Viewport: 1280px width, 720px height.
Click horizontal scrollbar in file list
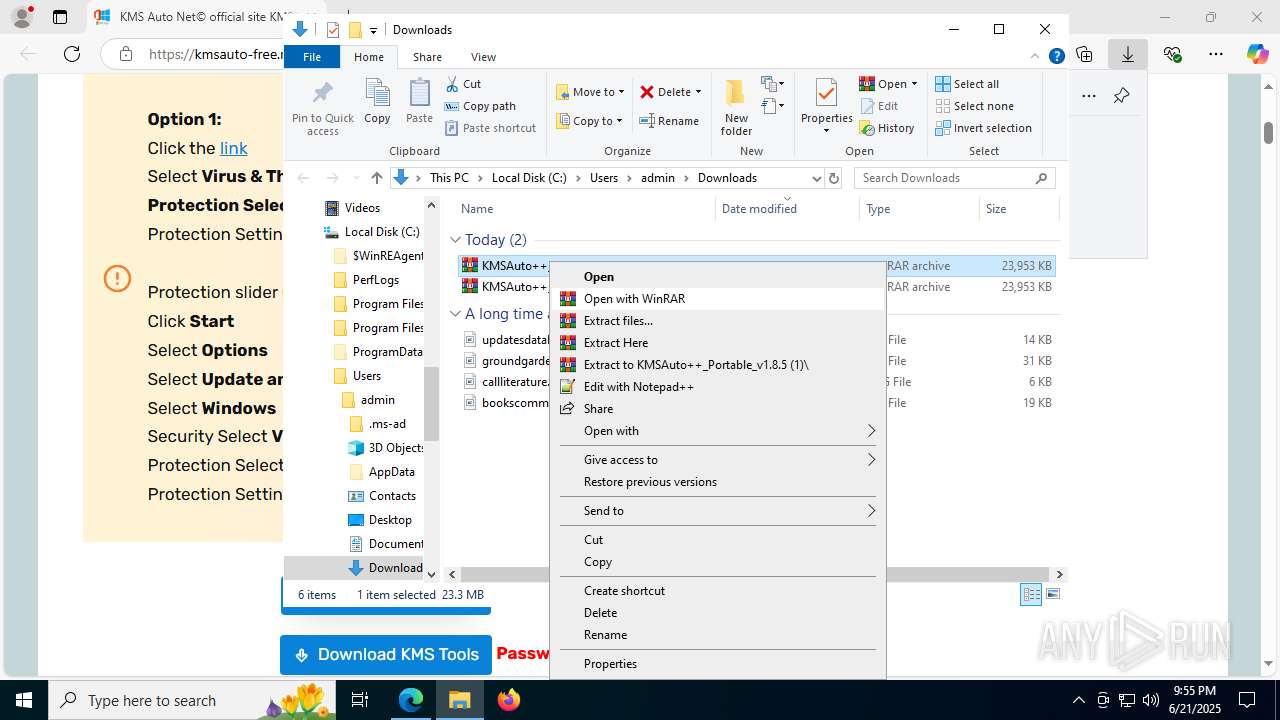pyautogui.click(x=754, y=575)
